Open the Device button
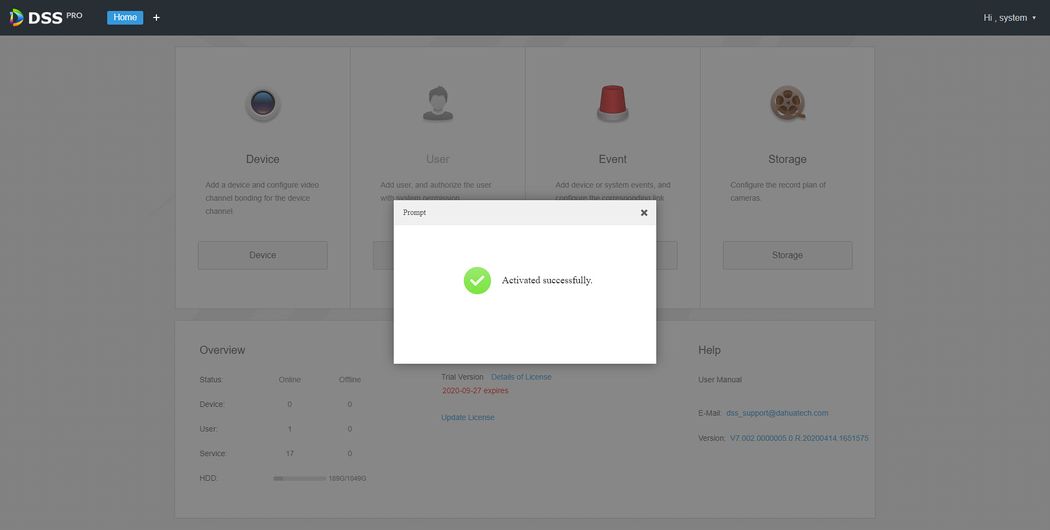This screenshot has height=530, width=1050. pyautogui.click(x=262, y=255)
